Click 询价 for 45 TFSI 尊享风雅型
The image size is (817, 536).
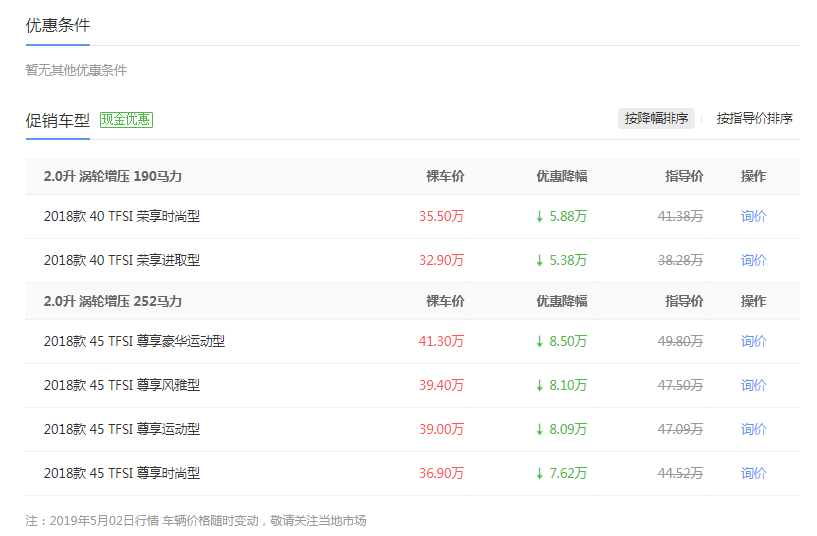753,385
